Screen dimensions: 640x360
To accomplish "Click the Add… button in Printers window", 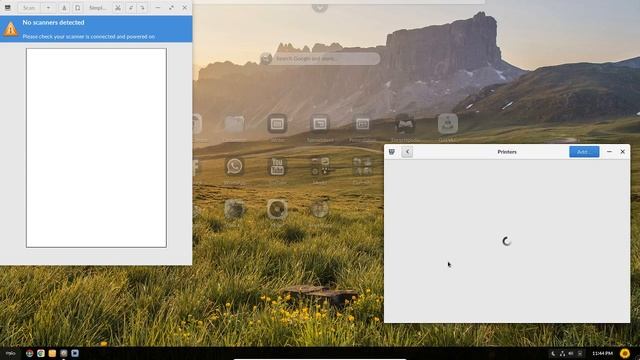I will pyautogui.click(x=584, y=152).
